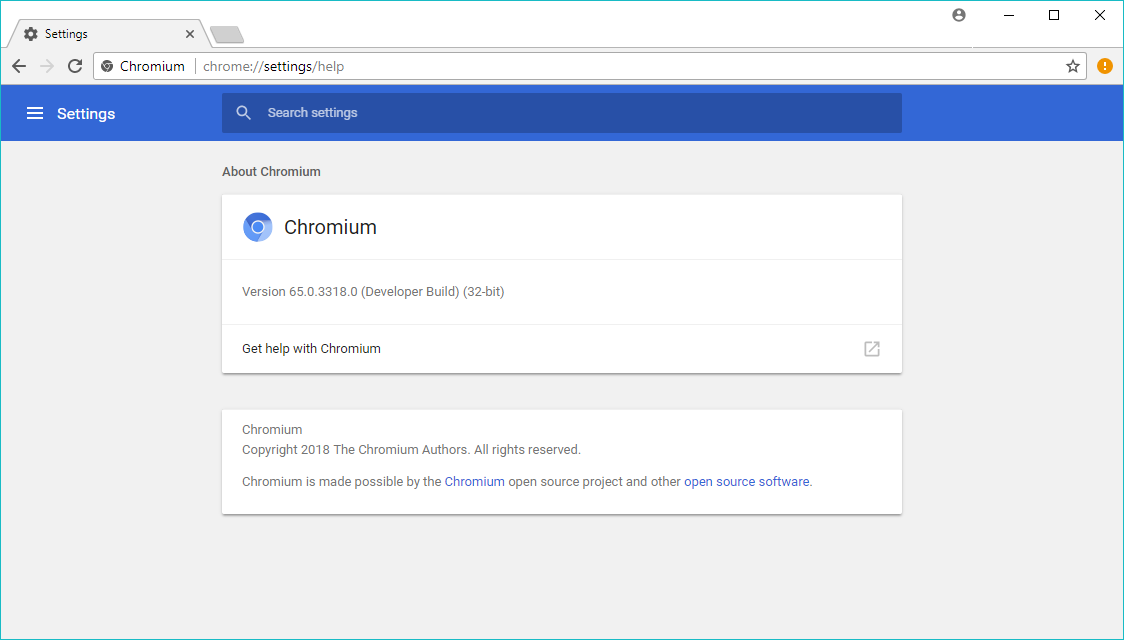Follow the Chromium open source project link
1124x640 pixels.
click(475, 481)
